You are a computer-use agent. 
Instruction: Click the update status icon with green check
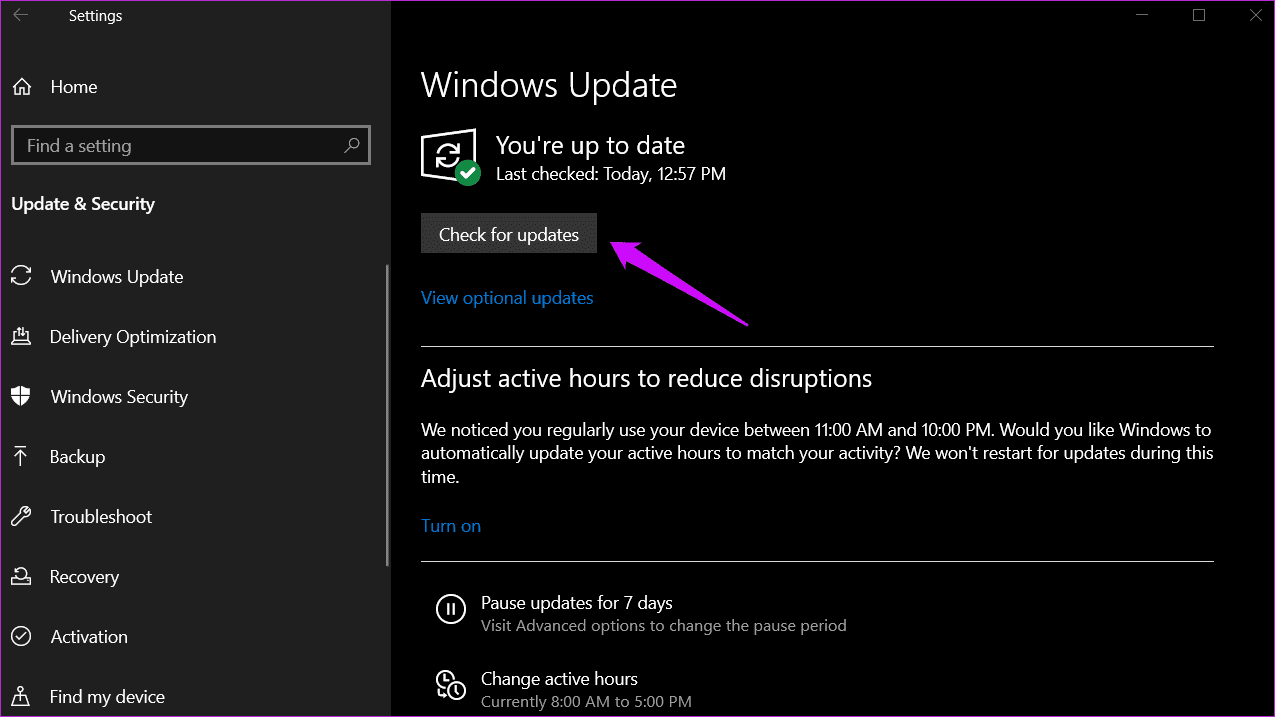click(450, 156)
